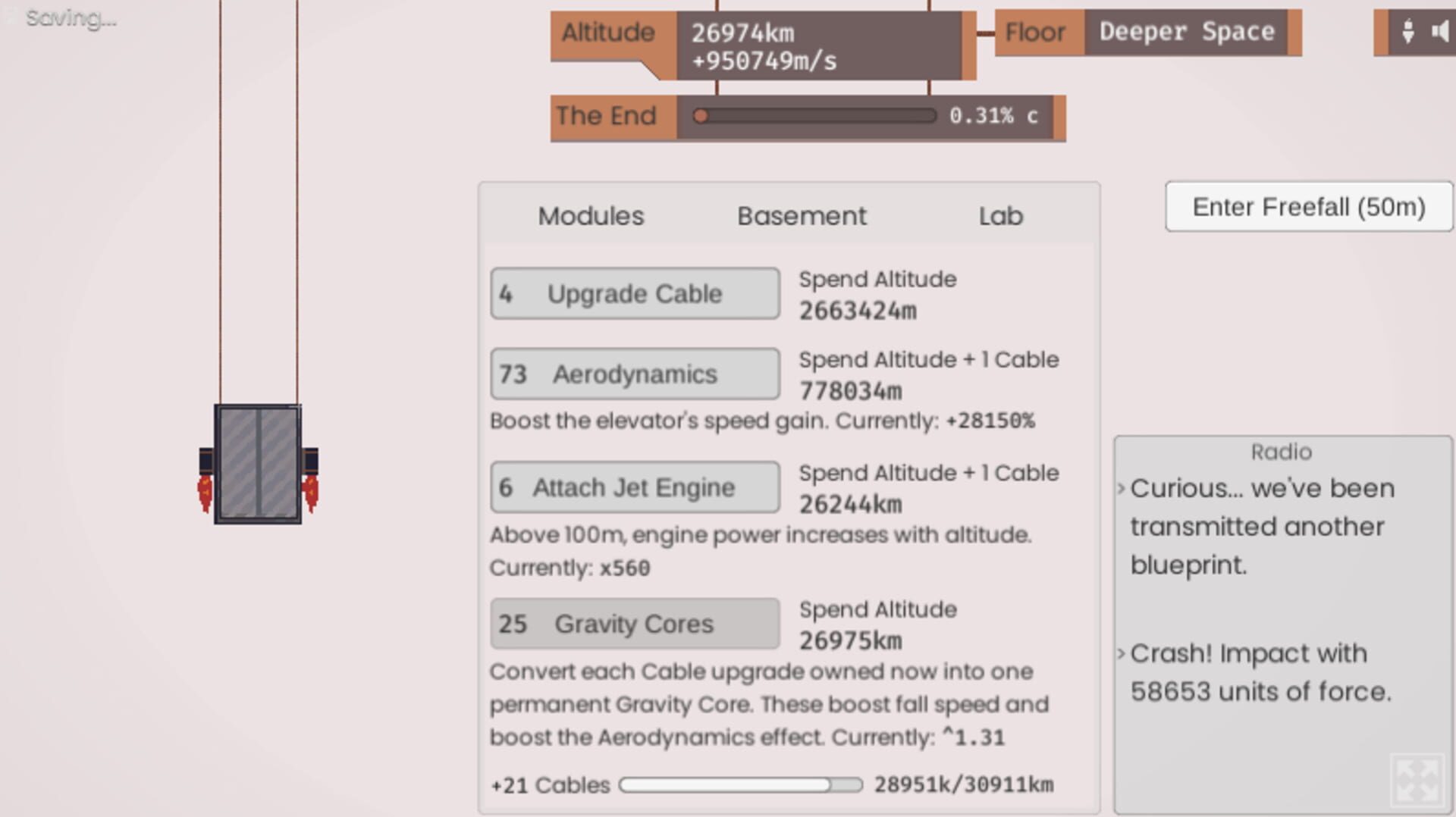Select the Modules tab
Image resolution: width=1456 pixels, height=817 pixels.
[591, 216]
